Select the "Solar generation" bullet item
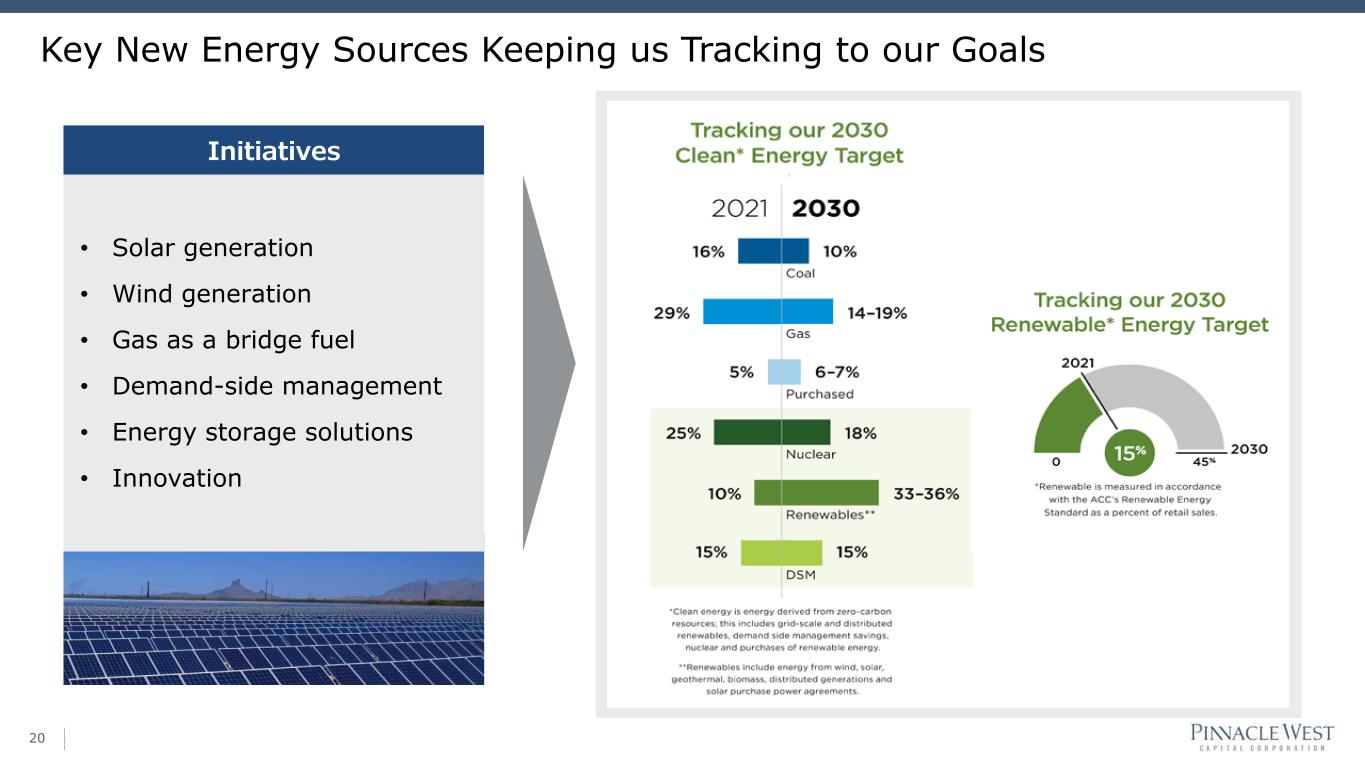Screen dimensions: 1365x768 click(212, 248)
